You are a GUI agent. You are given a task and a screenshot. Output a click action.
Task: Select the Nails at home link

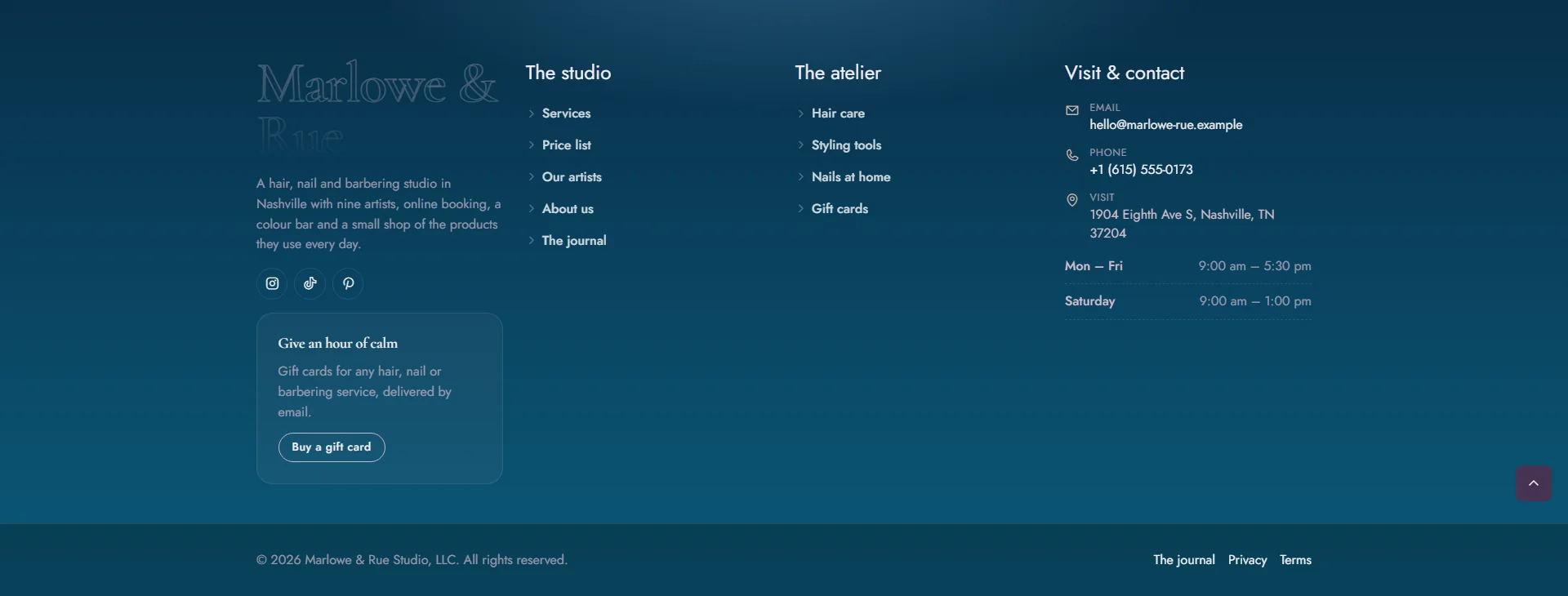[851, 177]
